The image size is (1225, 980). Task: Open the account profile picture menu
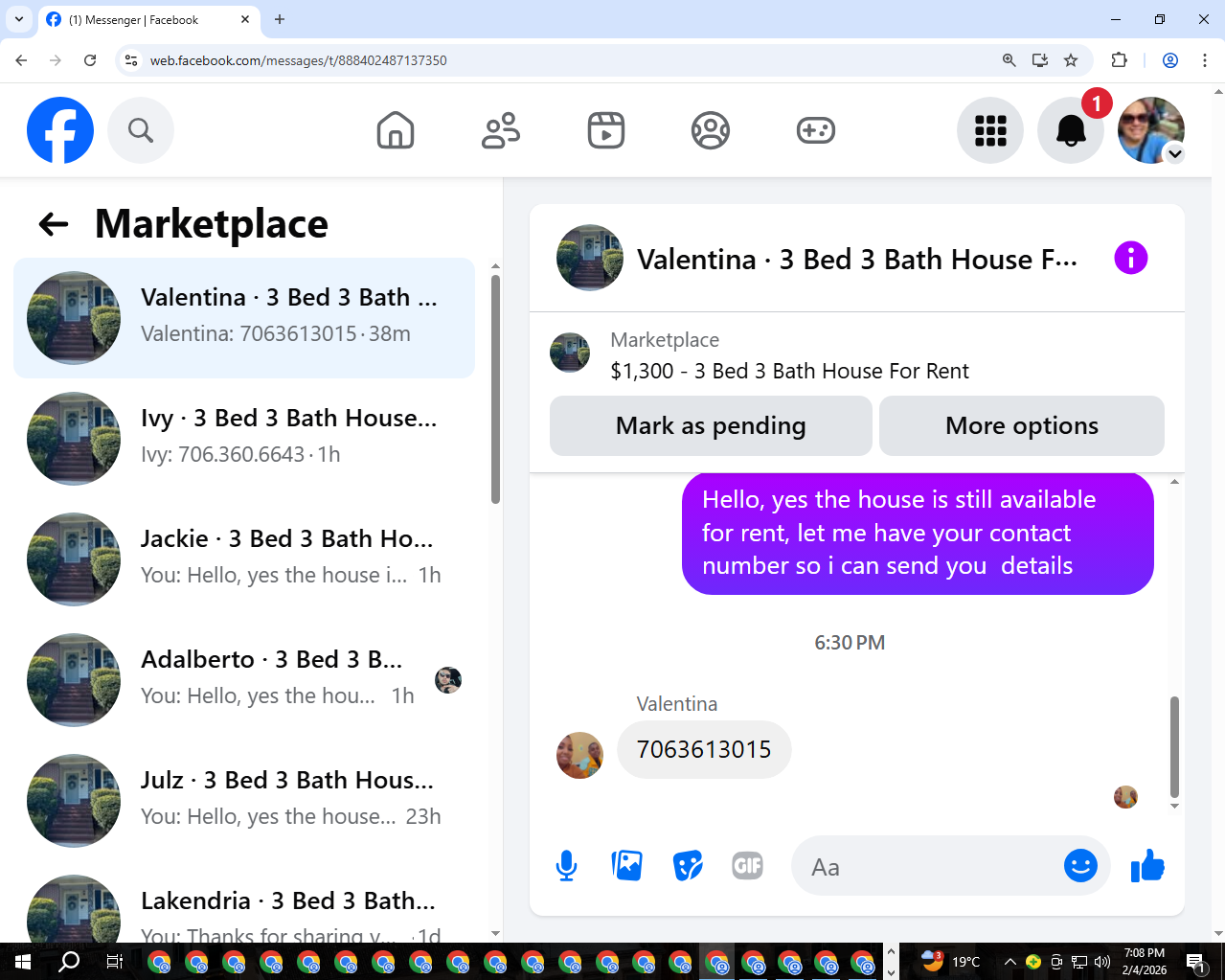click(1151, 130)
